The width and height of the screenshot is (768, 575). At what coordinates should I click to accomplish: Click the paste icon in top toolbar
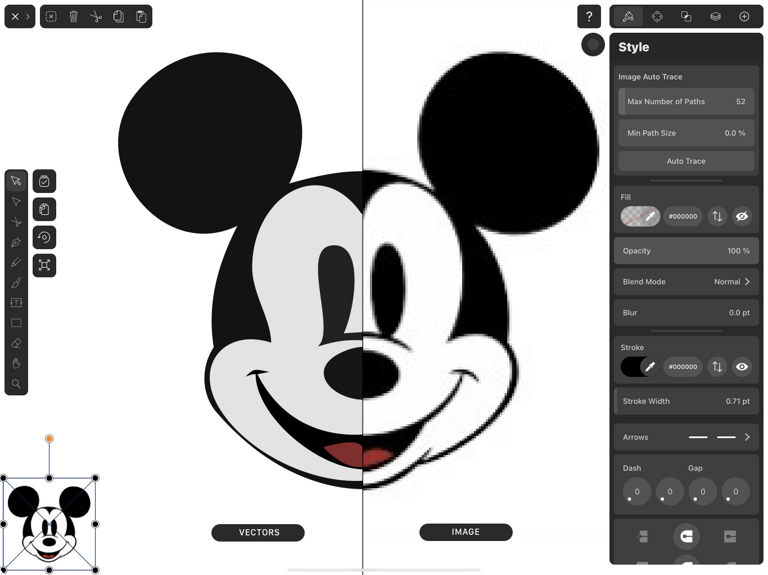pos(141,17)
